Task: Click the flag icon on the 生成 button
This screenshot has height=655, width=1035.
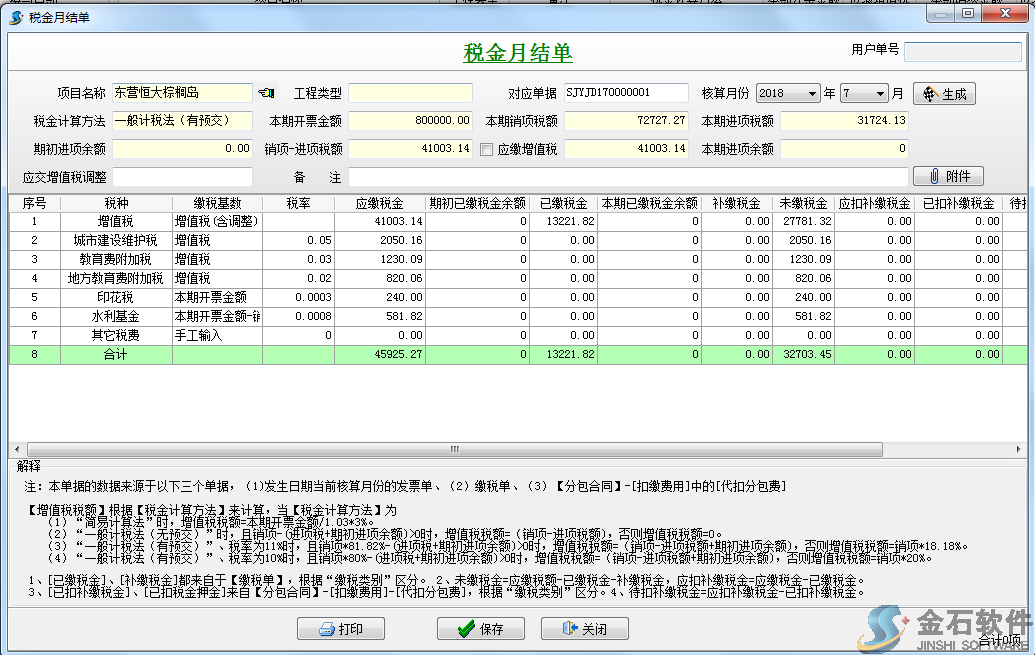Action: click(928, 92)
